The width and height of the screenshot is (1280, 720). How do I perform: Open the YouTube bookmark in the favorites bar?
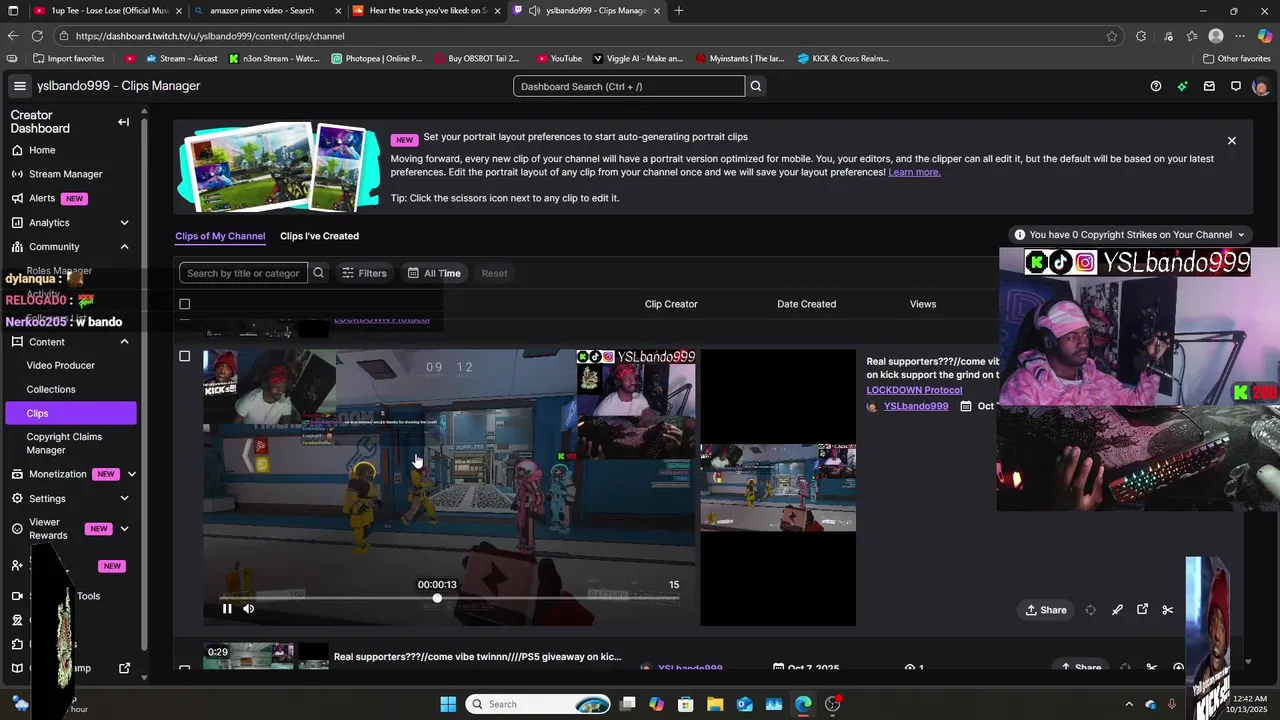(x=559, y=58)
